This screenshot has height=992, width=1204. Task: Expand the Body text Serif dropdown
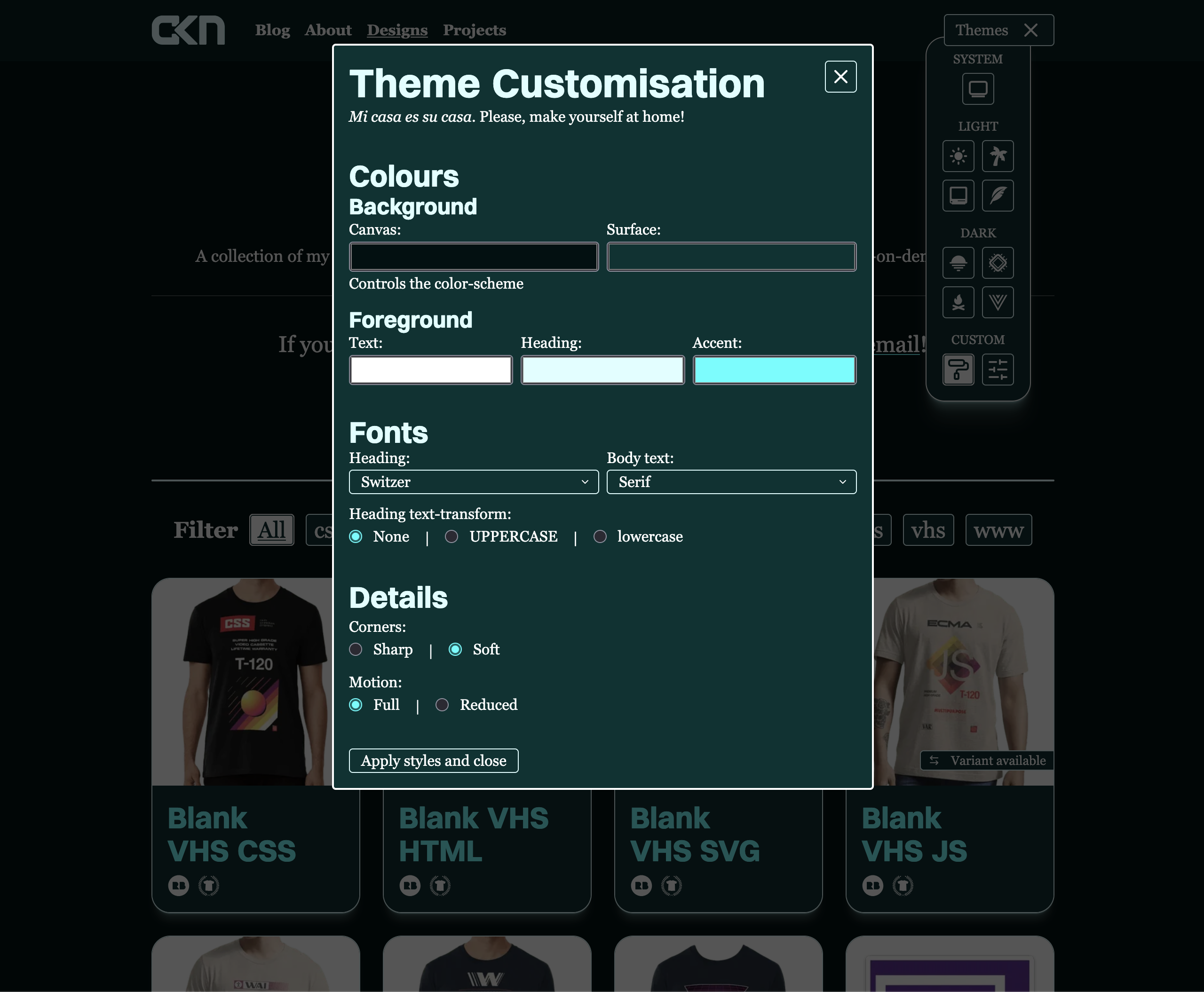point(731,482)
